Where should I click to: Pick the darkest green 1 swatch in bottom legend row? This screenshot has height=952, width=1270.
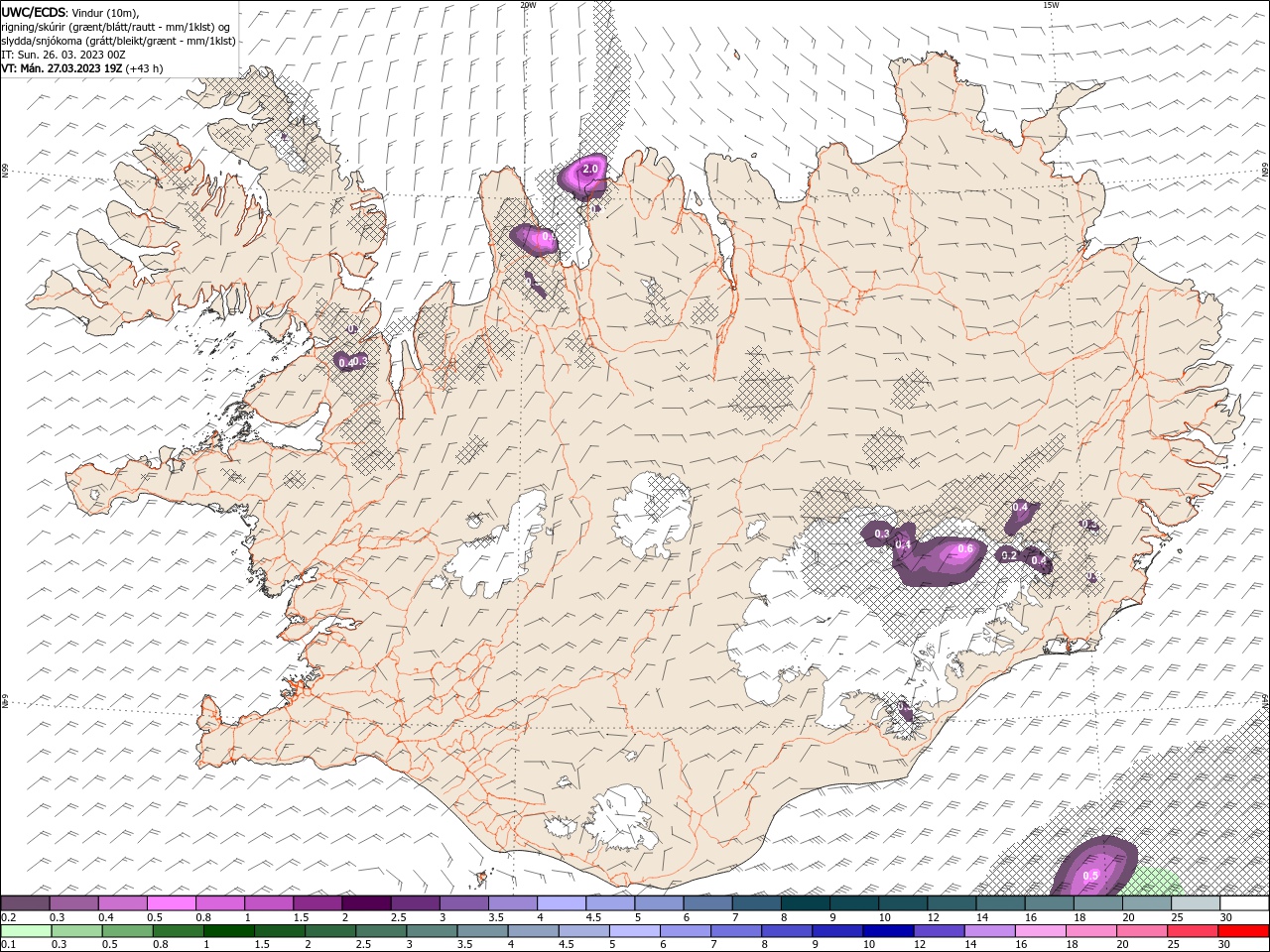(x=229, y=931)
